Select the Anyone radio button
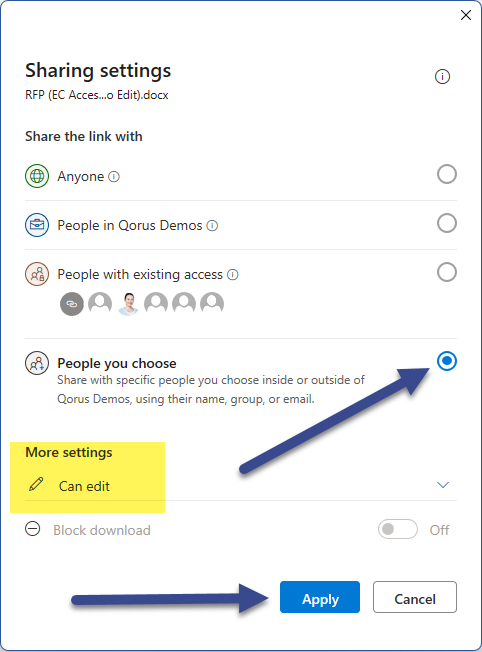The height and width of the screenshot is (652, 482). point(447,174)
